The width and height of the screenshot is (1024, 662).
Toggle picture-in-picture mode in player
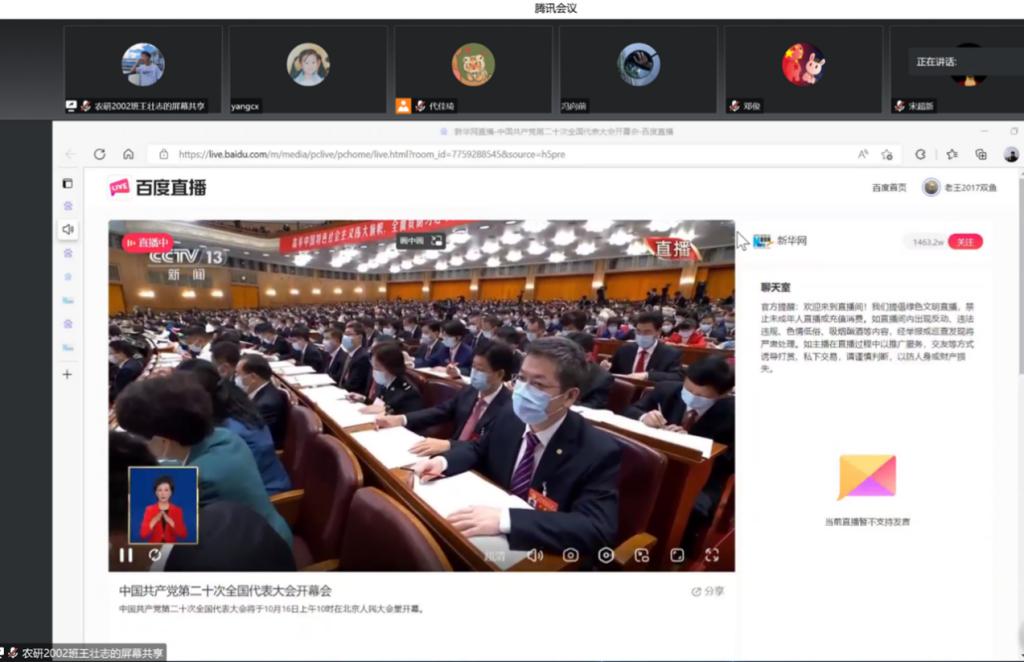click(642, 555)
